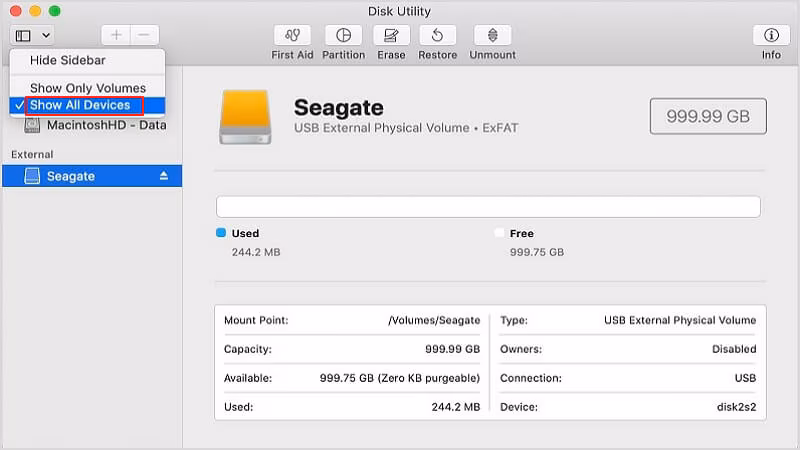Maximize the Disk Utility window
The image size is (800, 450).
(55, 11)
